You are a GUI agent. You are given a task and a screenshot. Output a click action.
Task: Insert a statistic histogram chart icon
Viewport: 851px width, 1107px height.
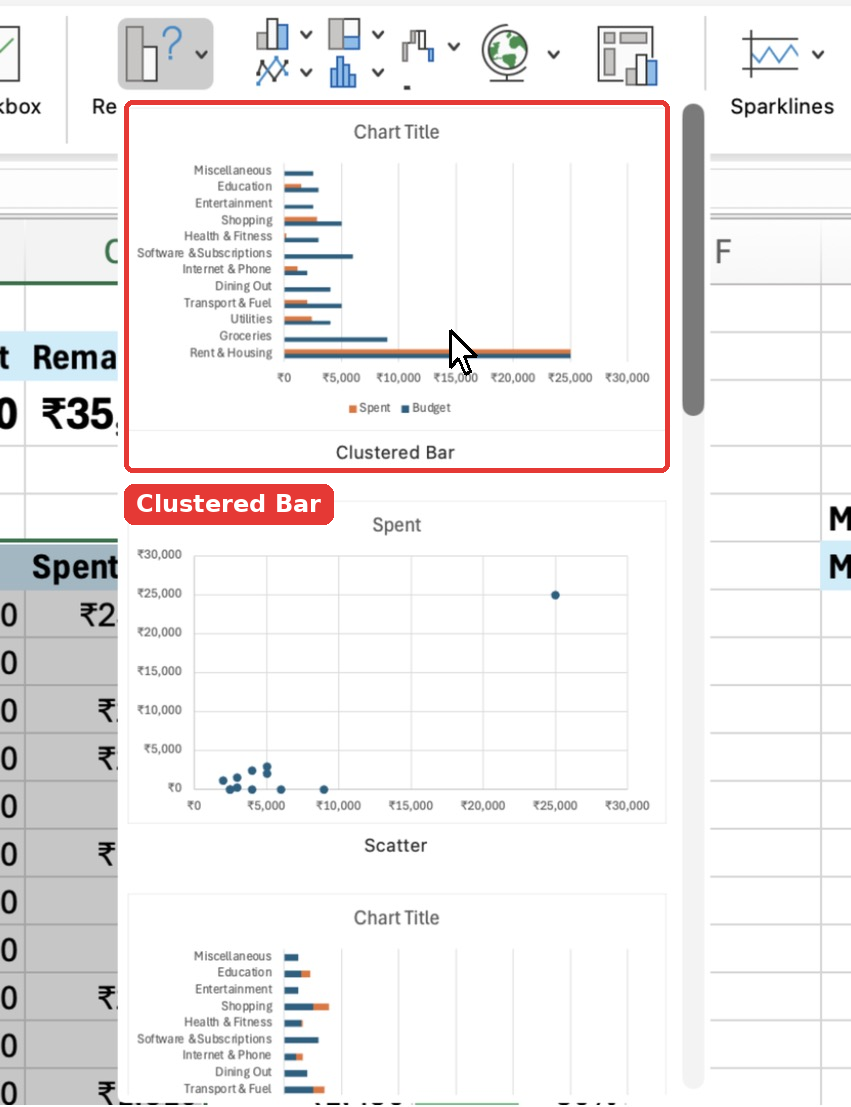[x=343, y=71]
